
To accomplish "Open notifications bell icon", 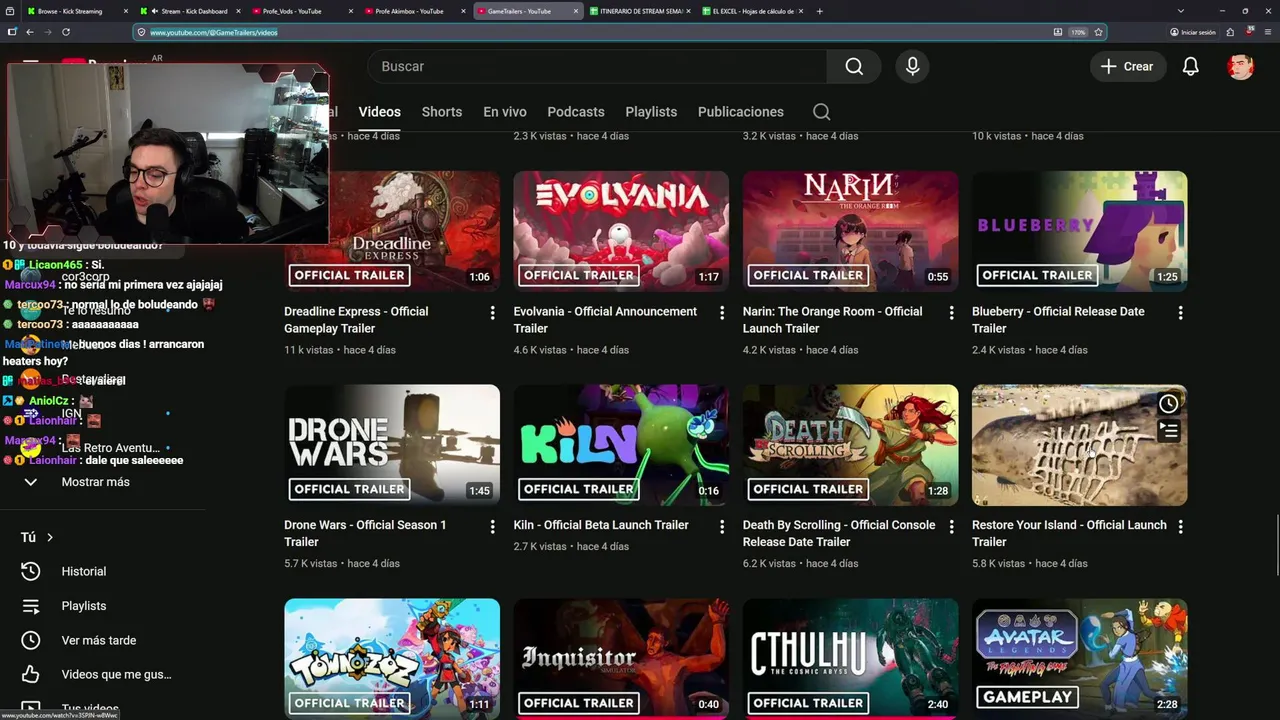I will [x=1190, y=66].
